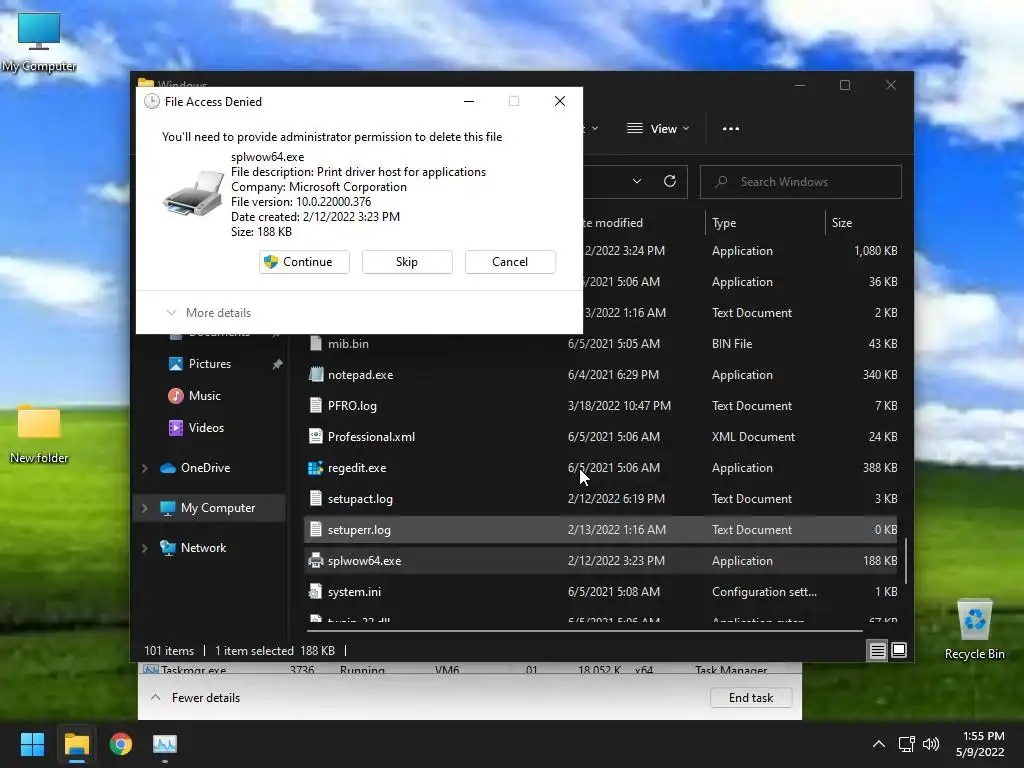
Task: Select the mib.bin file
Action: click(348, 344)
